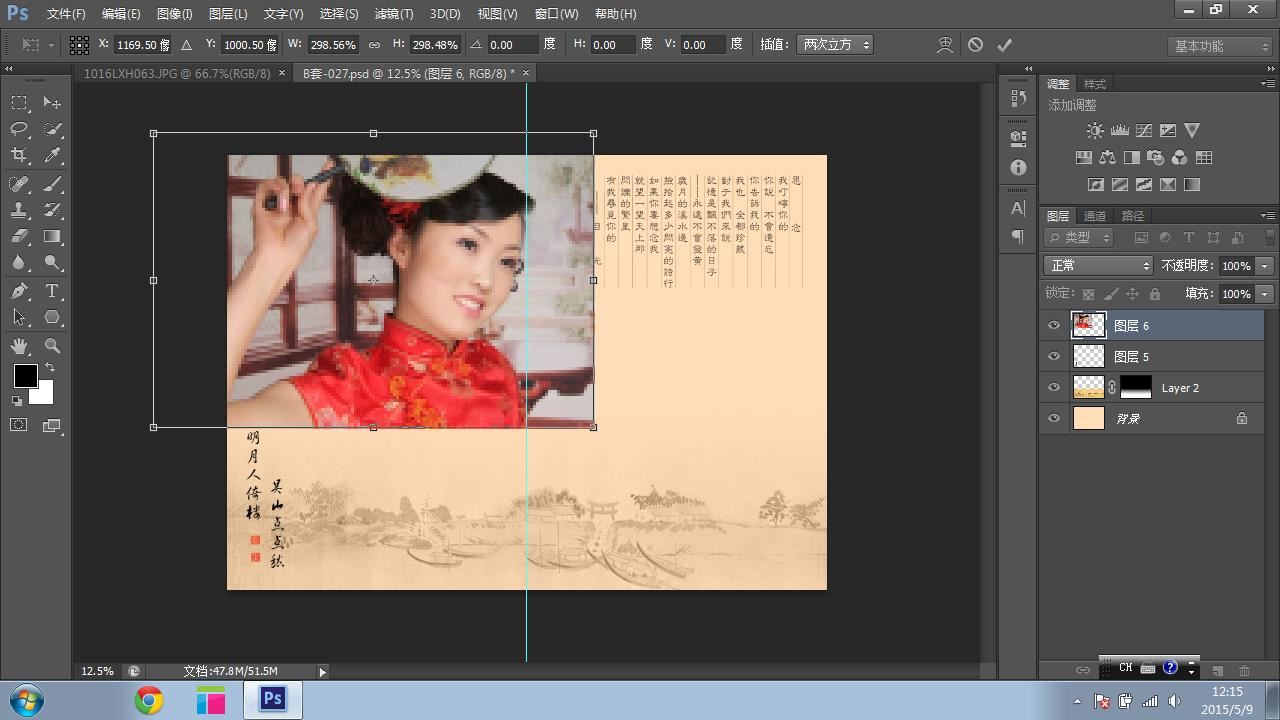Open fill 填充 slider dropdown
This screenshot has width=1280, height=720.
coord(1265,294)
